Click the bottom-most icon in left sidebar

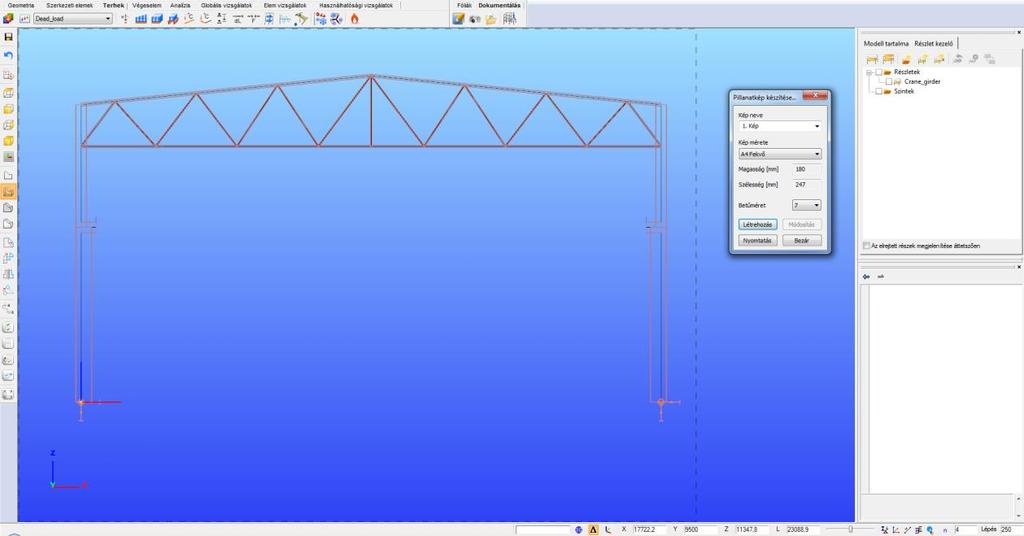(x=8, y=394)
